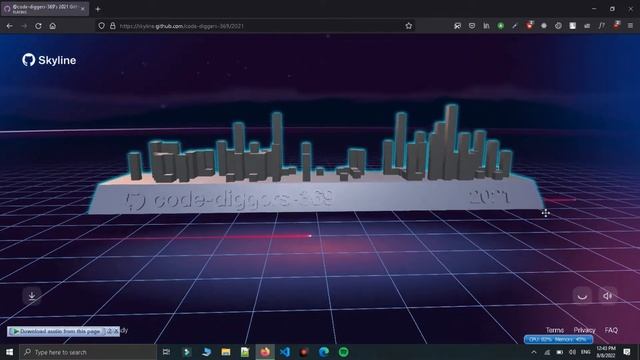Click the ENG language indicator

(586, 352)
